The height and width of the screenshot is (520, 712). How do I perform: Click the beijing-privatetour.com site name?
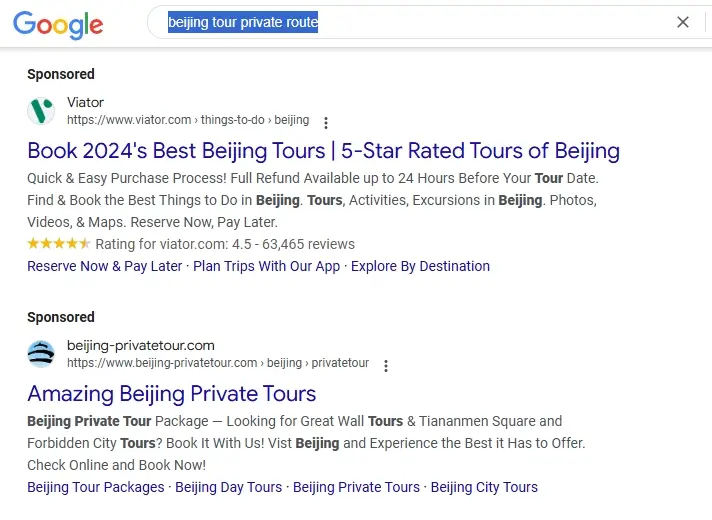pyautogui.click(x=141, y=346)
